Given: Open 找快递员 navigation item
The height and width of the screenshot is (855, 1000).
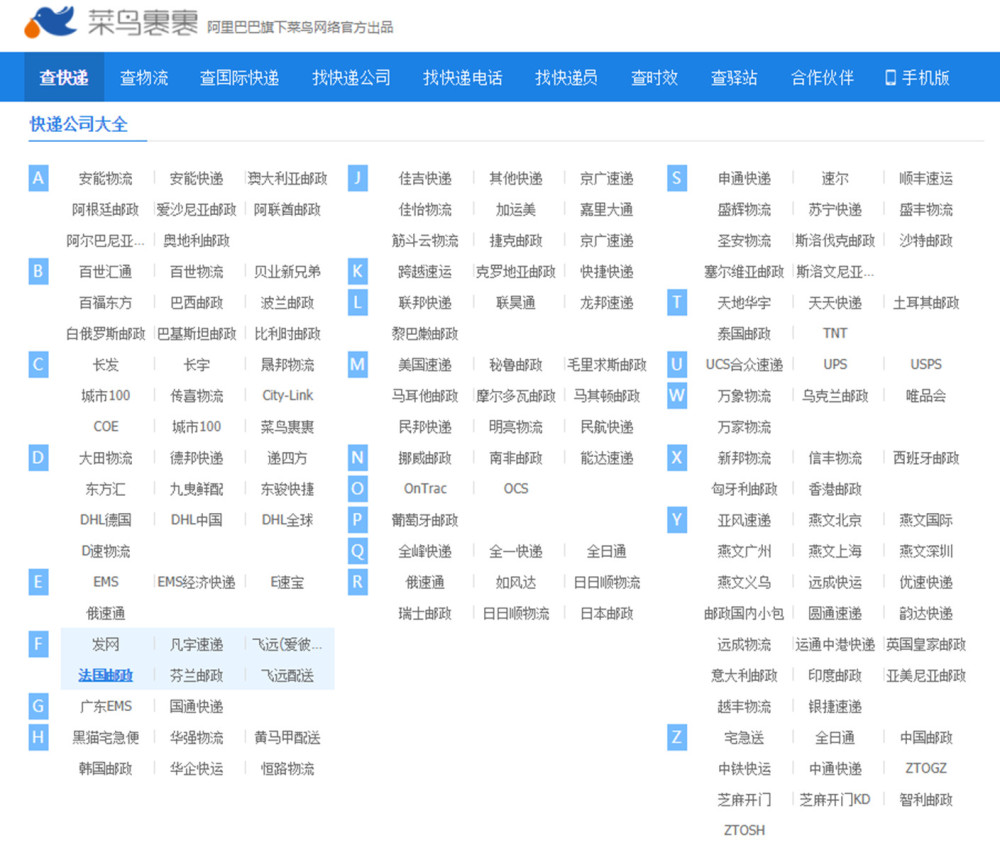Looking at the screenshot, I should (566, 78).
